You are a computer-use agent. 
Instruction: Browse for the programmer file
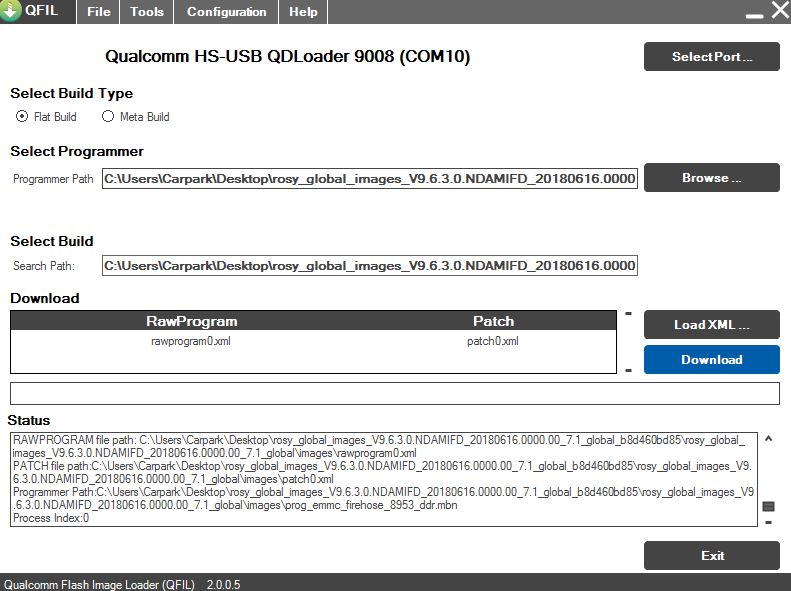click(x=711, y=178)
